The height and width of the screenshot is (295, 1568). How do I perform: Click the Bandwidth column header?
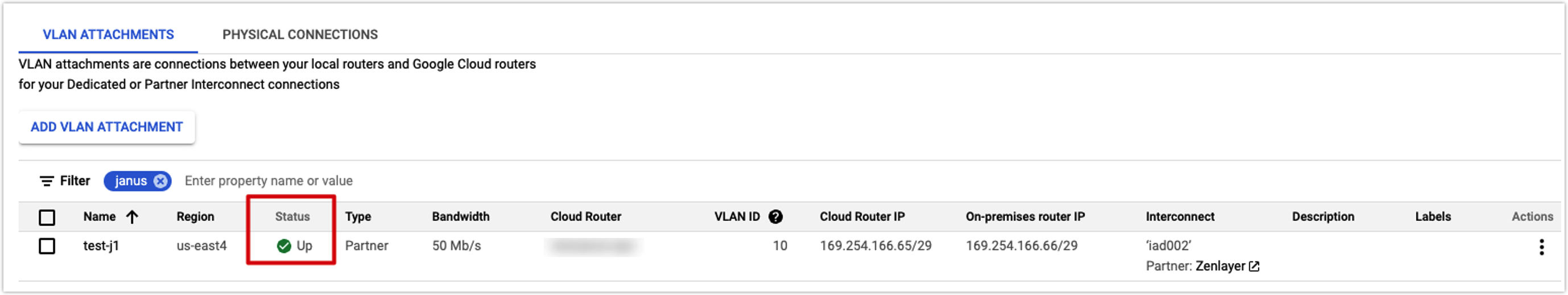coord(461,216)
